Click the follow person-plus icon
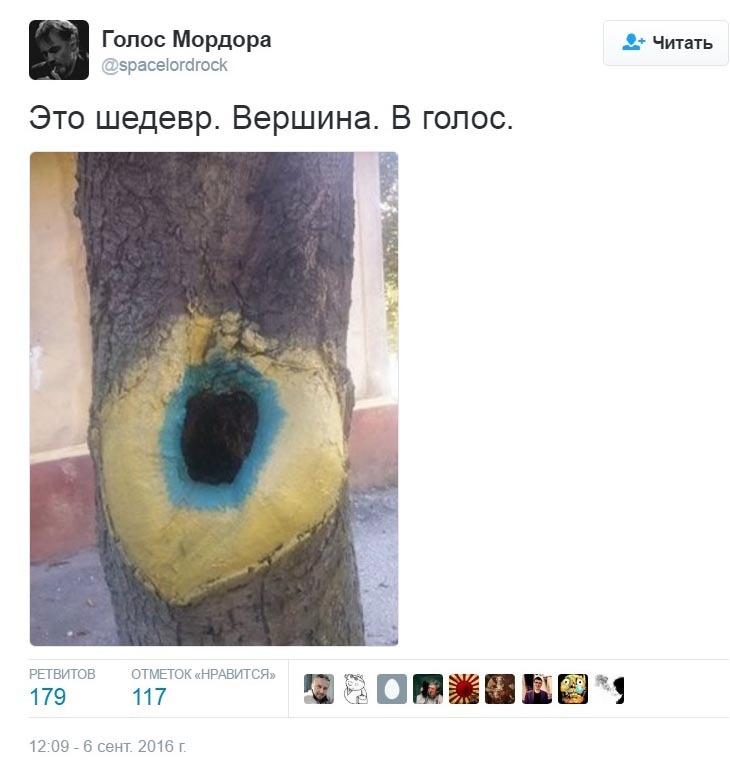This screenshot has height=768, width=730. [x=633, y=42]
